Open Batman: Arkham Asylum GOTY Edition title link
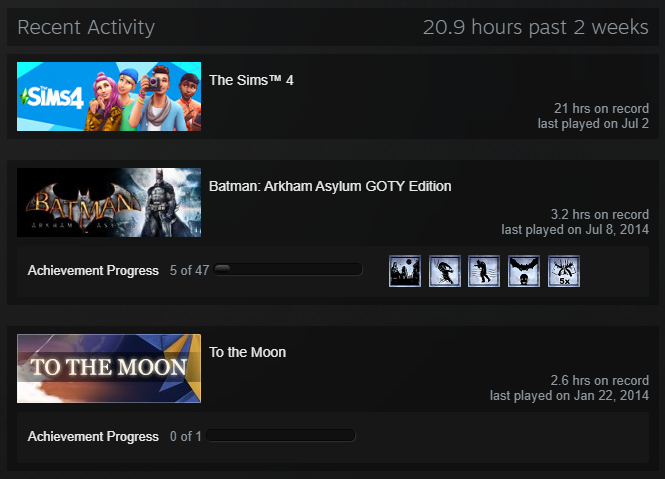 pos(330,186)
